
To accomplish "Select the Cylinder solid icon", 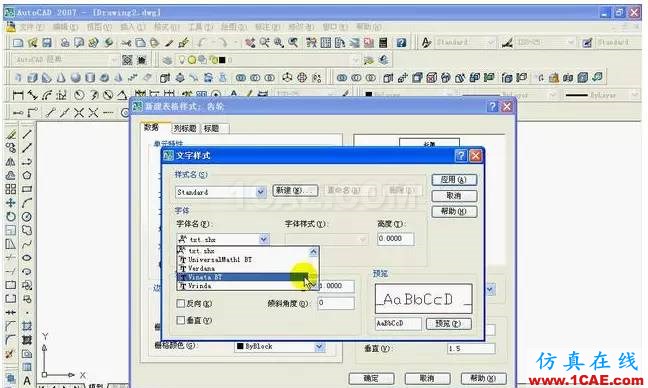I will [x=90, y=78].
